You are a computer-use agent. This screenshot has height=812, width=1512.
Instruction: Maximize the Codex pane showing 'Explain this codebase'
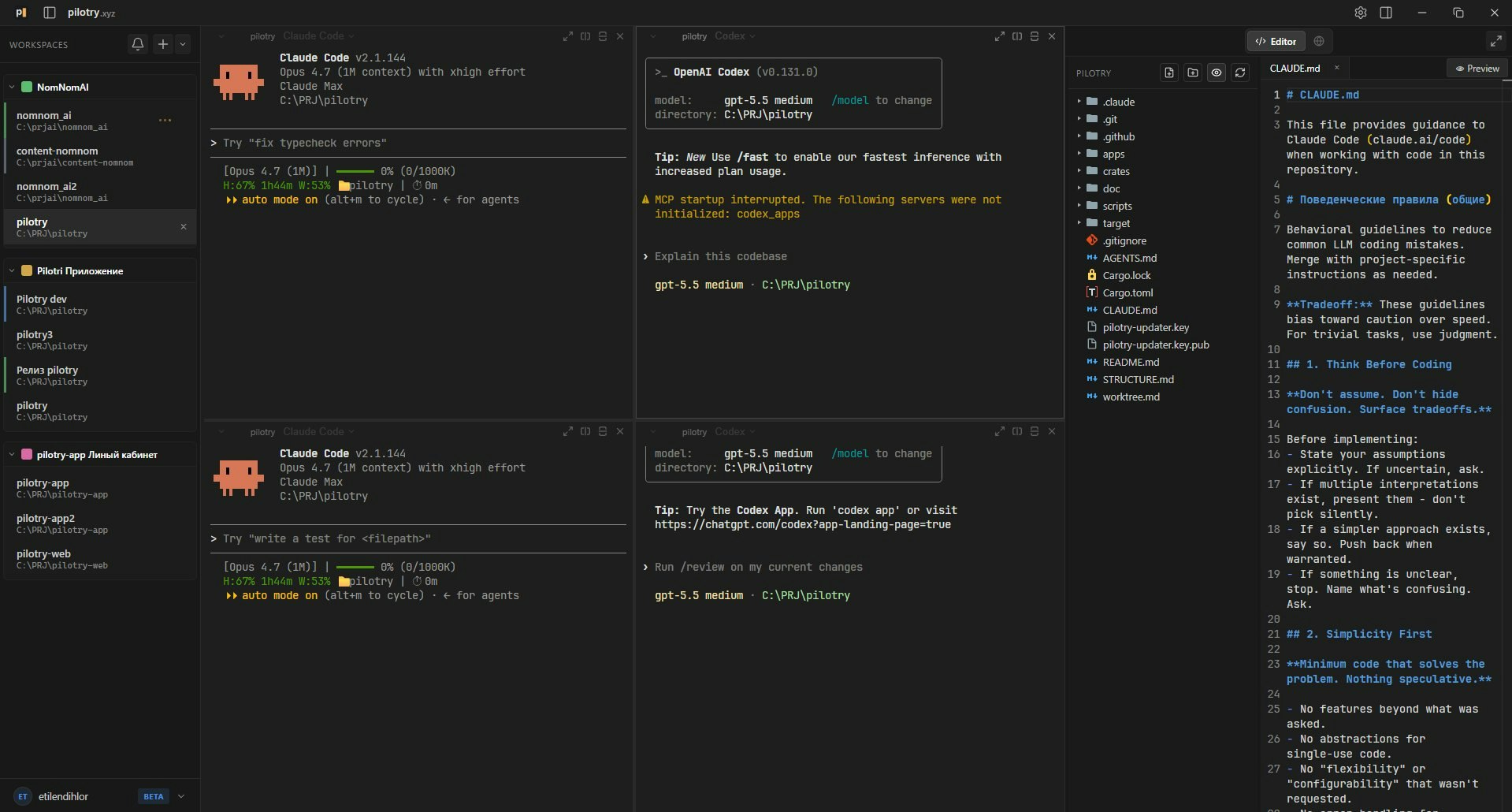pyautogui.click(x=1000, y=36)
